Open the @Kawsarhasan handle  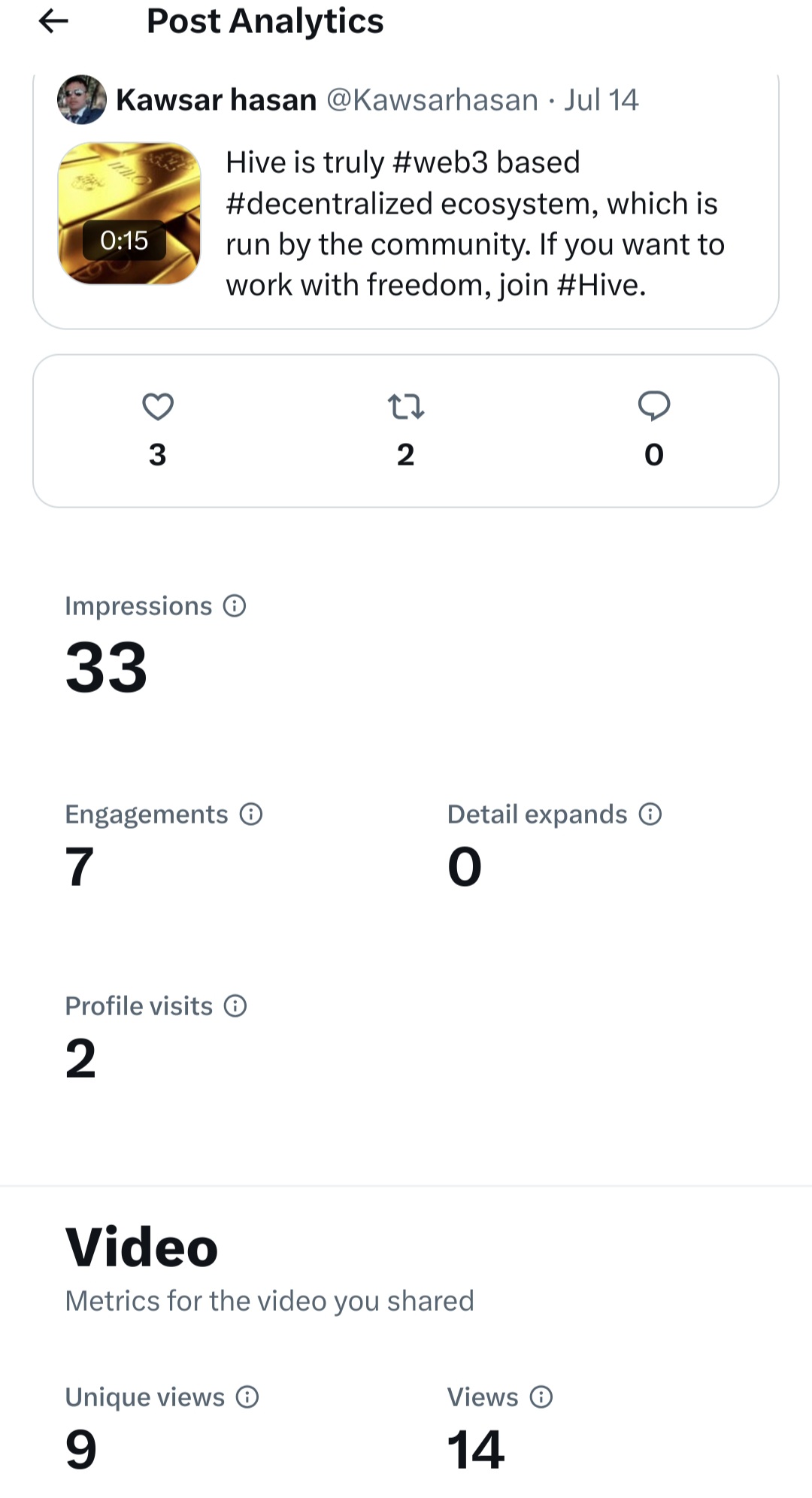coord(432,100)
